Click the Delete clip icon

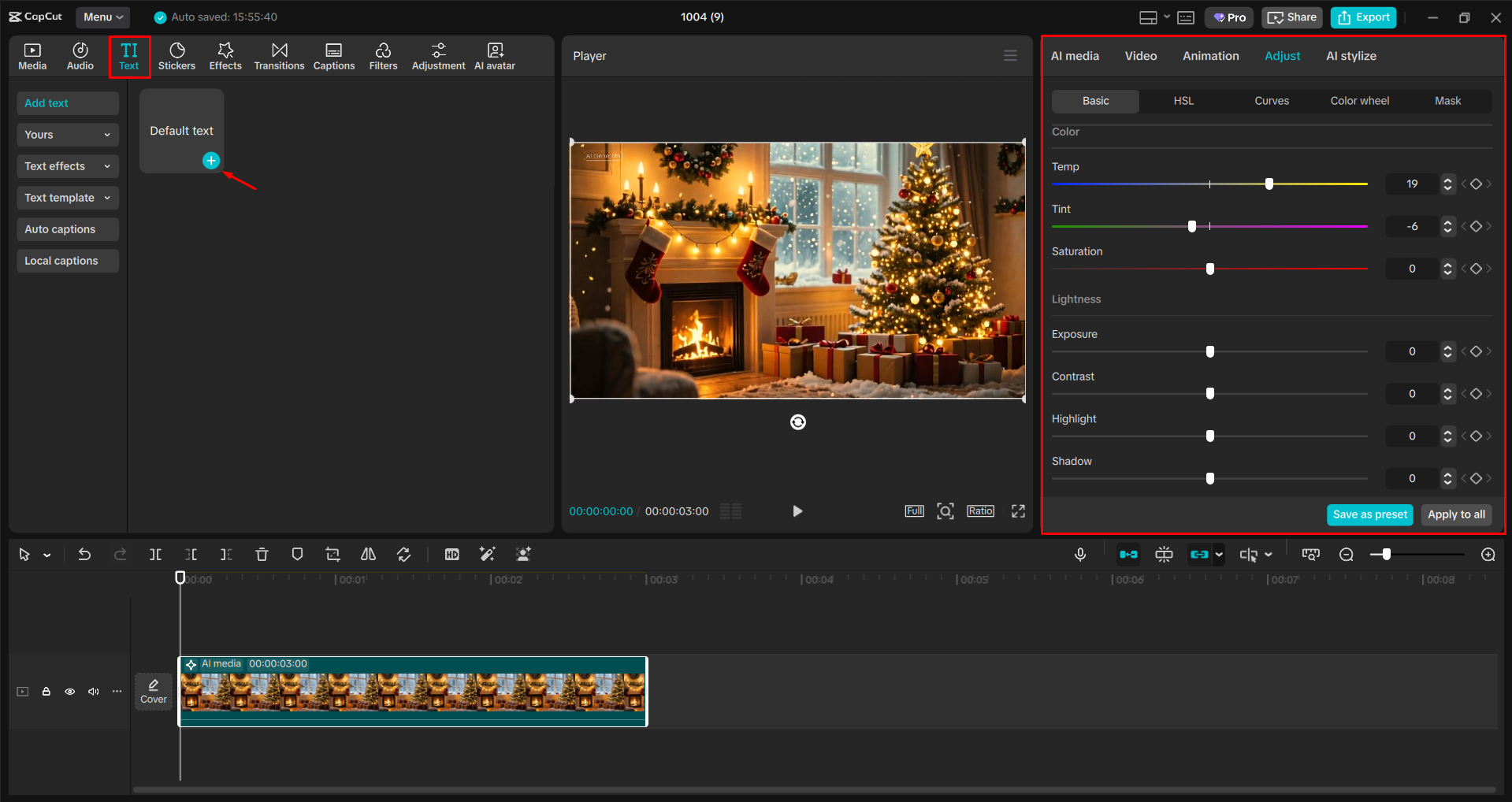coord(262,554)
